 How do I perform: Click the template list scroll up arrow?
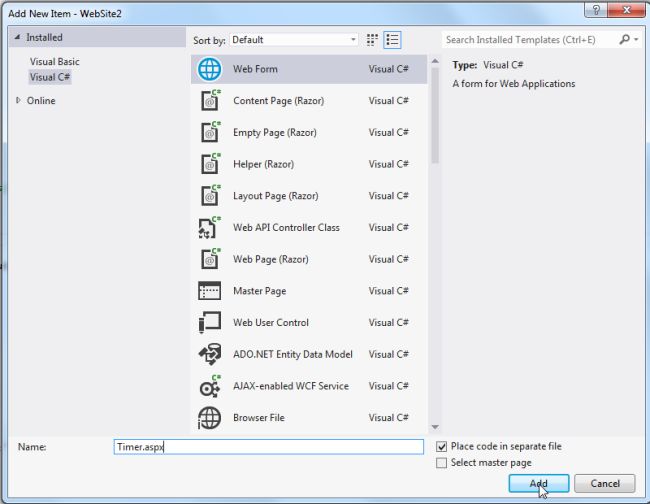[435, 61]
